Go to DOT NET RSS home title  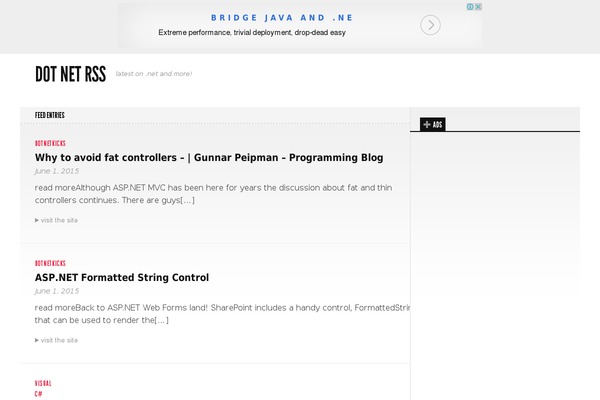pos(70,74)
